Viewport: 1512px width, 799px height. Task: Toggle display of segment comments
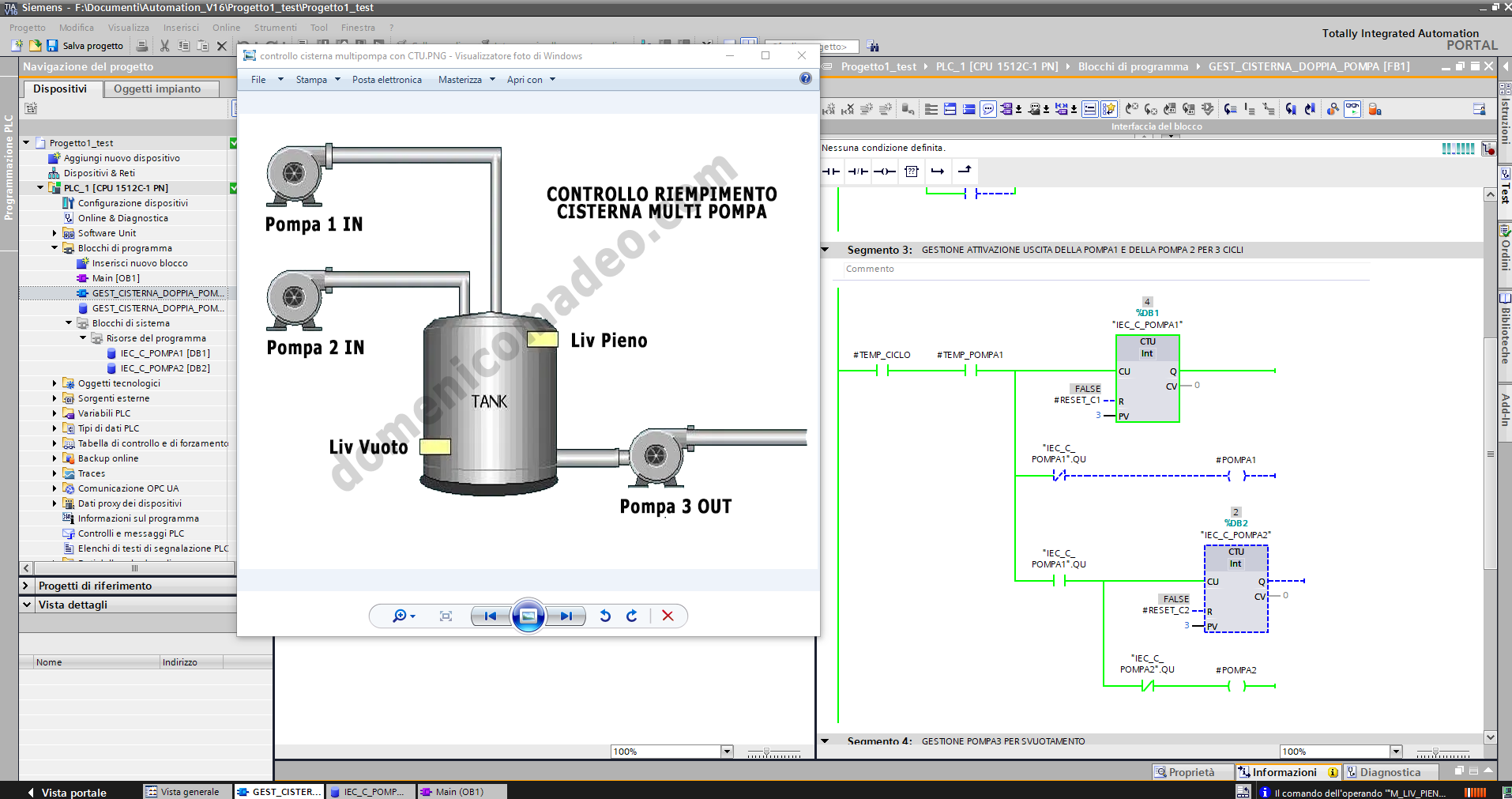[x=987, y=108]
